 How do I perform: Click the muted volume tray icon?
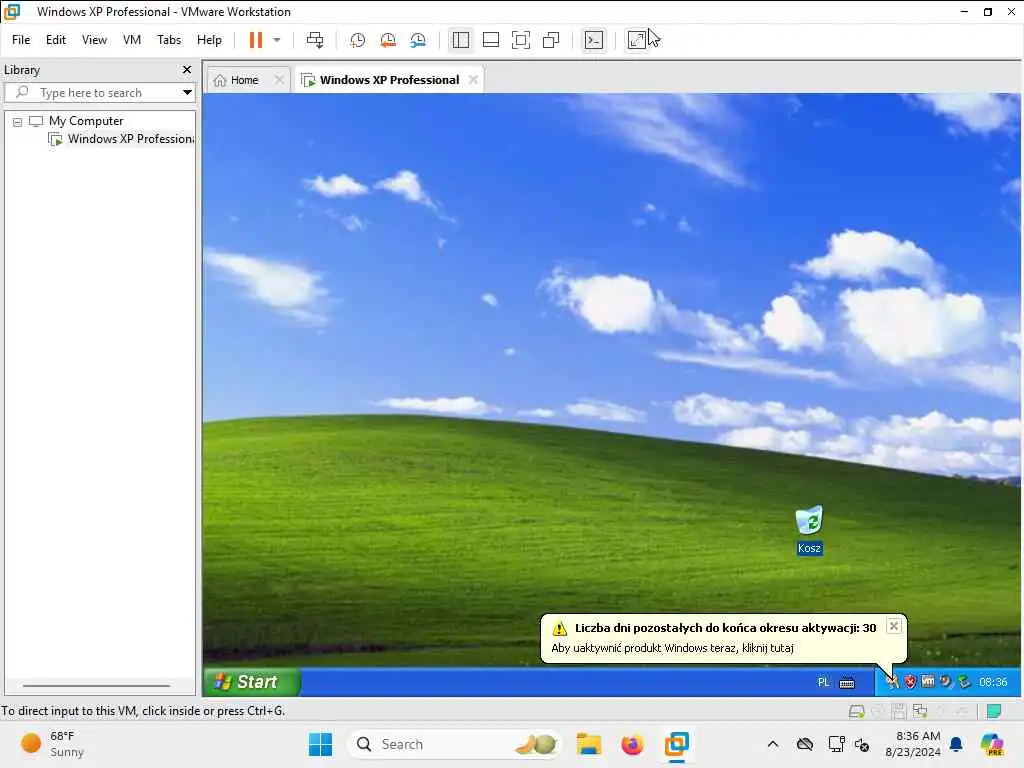(862, 744)
